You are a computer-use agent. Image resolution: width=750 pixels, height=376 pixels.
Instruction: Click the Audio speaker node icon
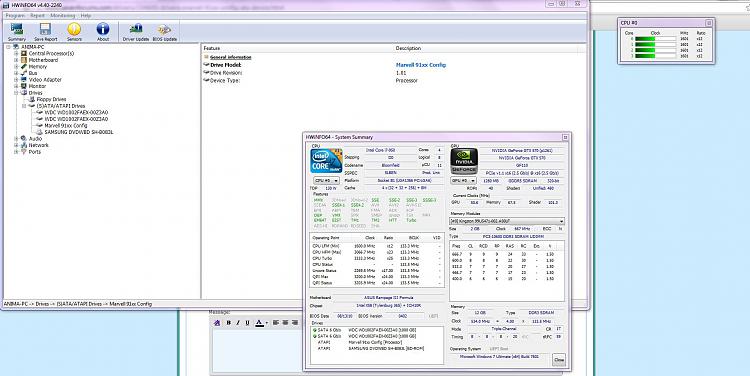pos(24,139)
